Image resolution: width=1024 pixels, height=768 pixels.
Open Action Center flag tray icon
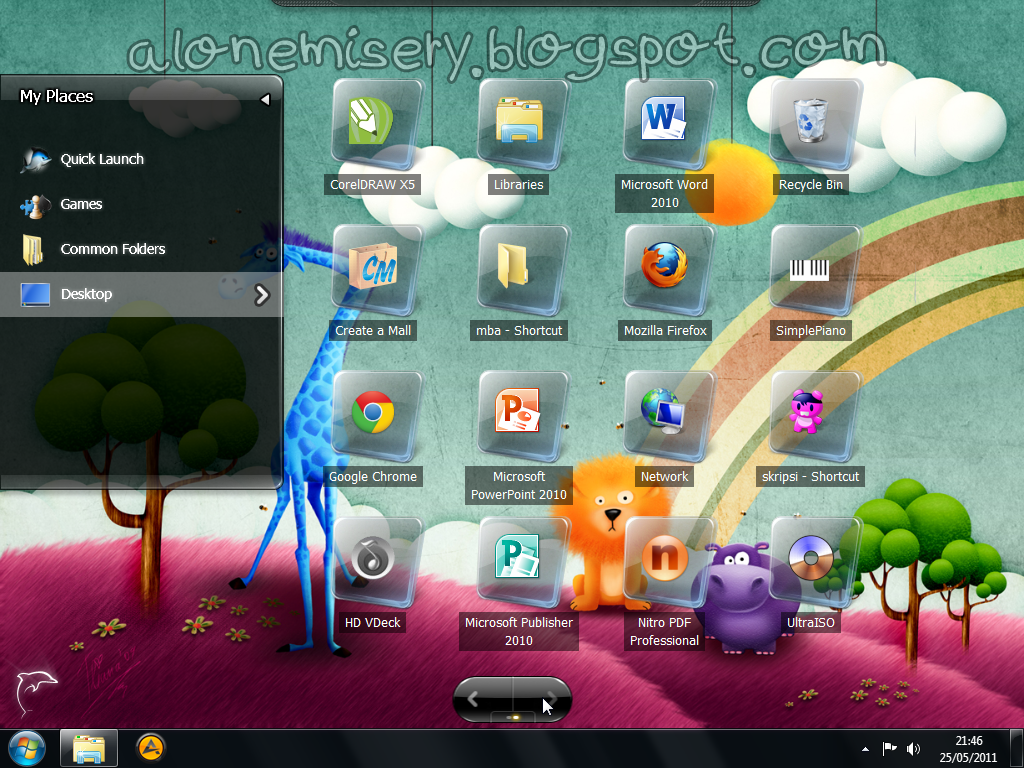[889, 748]
